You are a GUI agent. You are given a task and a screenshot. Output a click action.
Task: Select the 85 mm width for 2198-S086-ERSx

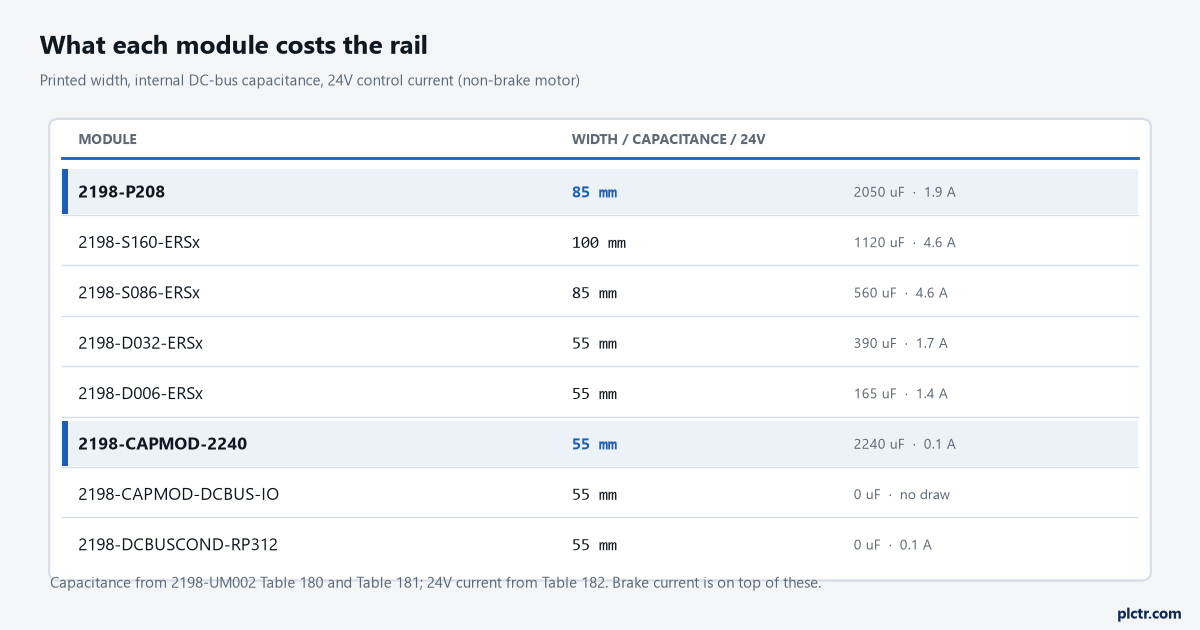tap(595, 293)
